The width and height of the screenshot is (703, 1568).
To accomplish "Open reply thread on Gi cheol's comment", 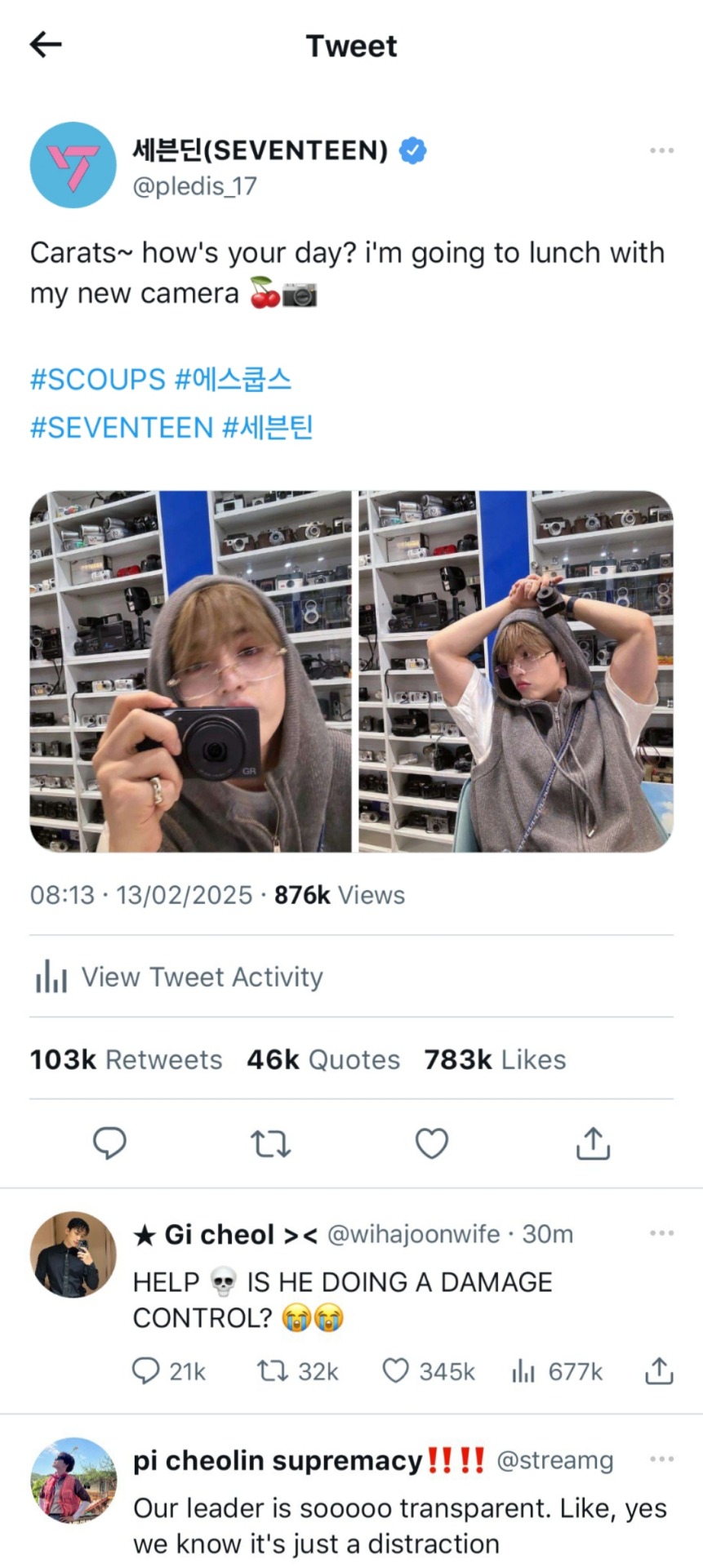I will [145, 1370].
